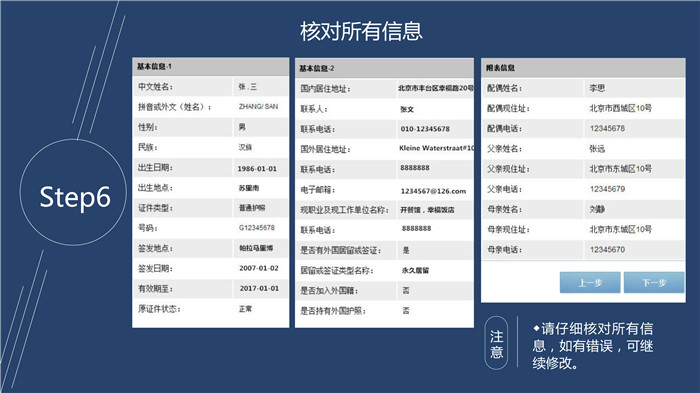The image size is (700, 393).
Task: Click the 国外居住地址 Kleine Waterstraat value
Action: point(436,148)
